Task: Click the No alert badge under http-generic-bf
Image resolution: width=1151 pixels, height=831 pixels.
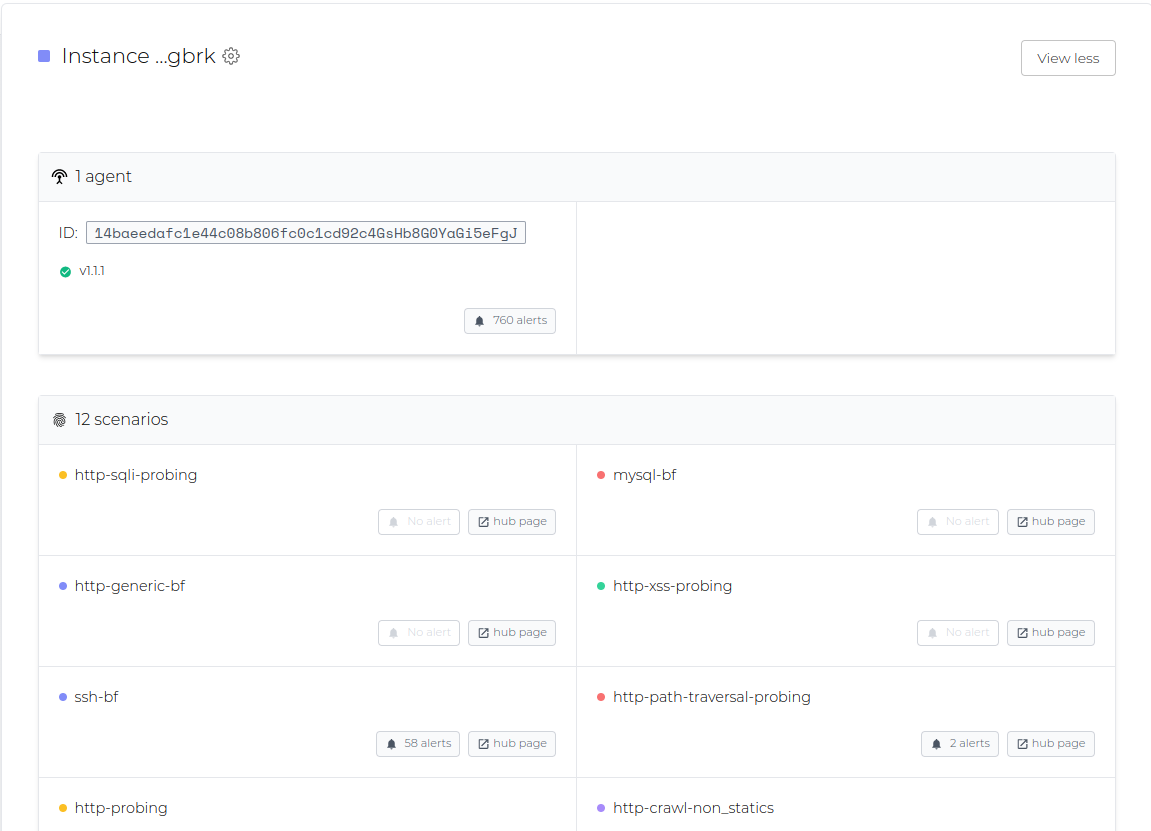Action: pos(418,632)
